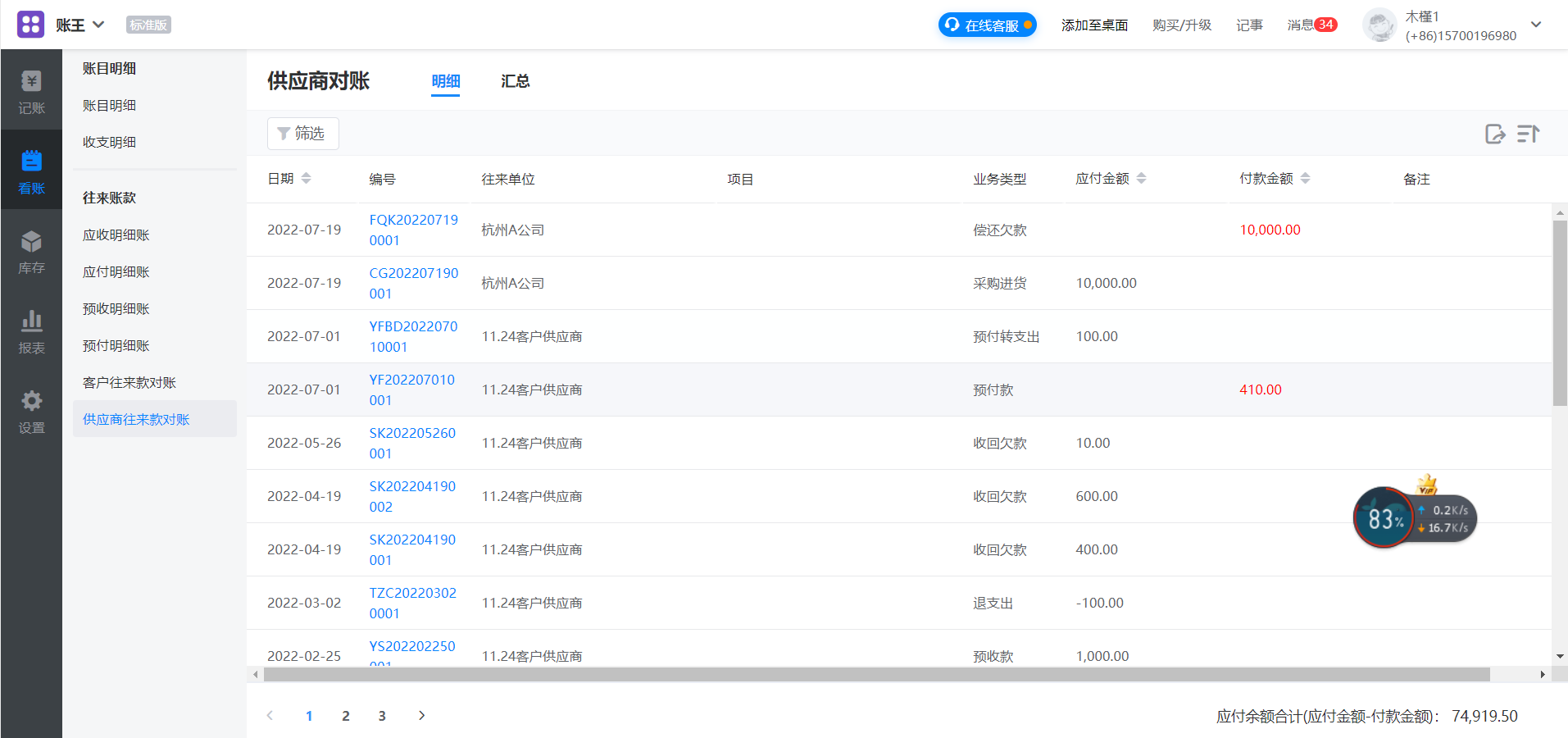Expand the user account dropdown arrow
Screen dimensions: 1568x738
[1536, 25]
